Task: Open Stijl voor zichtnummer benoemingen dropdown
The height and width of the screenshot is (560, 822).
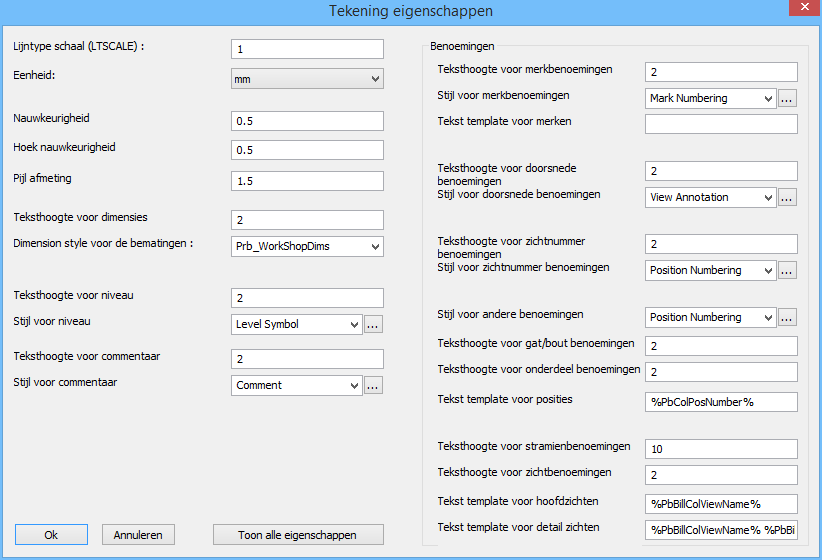Action: coord(710,270)
